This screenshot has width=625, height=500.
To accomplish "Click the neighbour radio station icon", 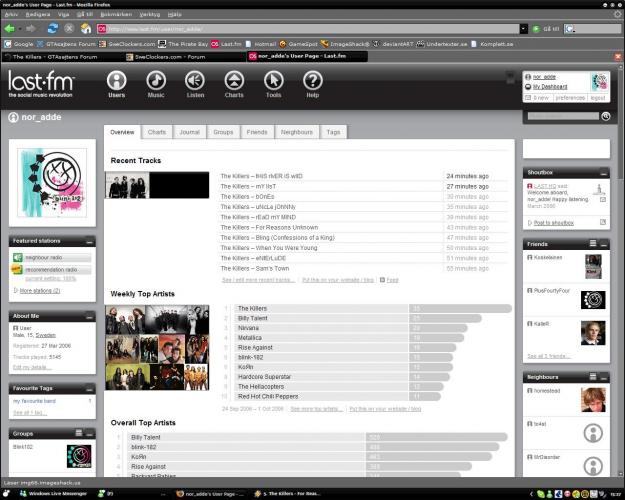I will [18, 258].
